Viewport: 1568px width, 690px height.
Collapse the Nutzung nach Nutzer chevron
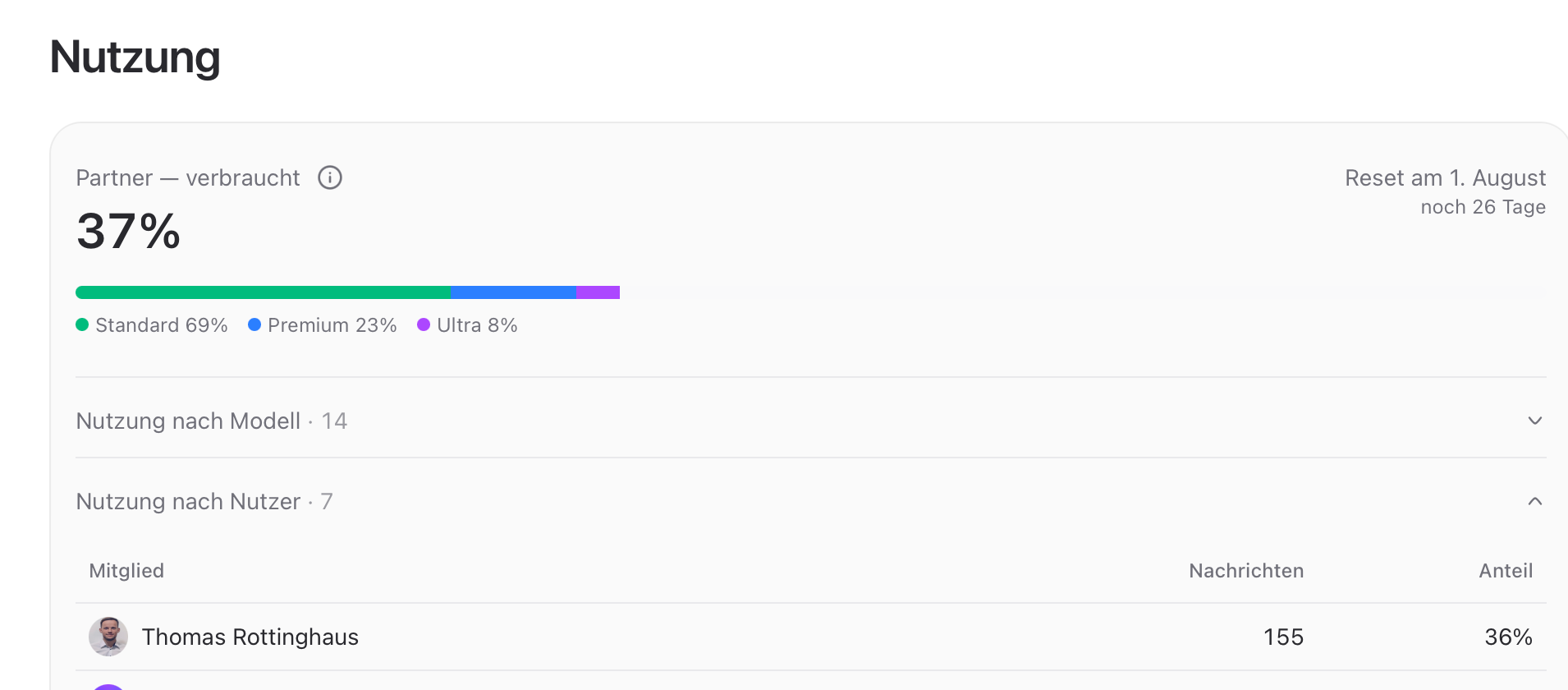pos(1534,501)
